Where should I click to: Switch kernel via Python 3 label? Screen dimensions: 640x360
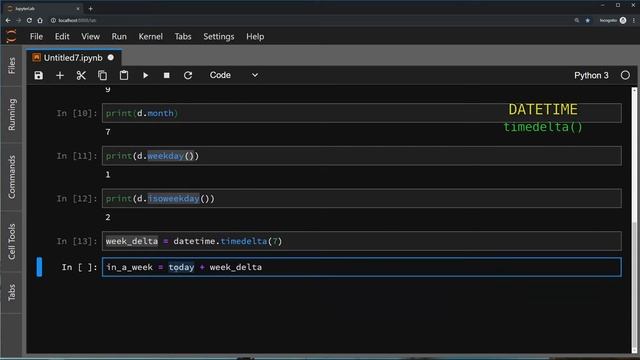pyautogui.click(x=591, y=76)
